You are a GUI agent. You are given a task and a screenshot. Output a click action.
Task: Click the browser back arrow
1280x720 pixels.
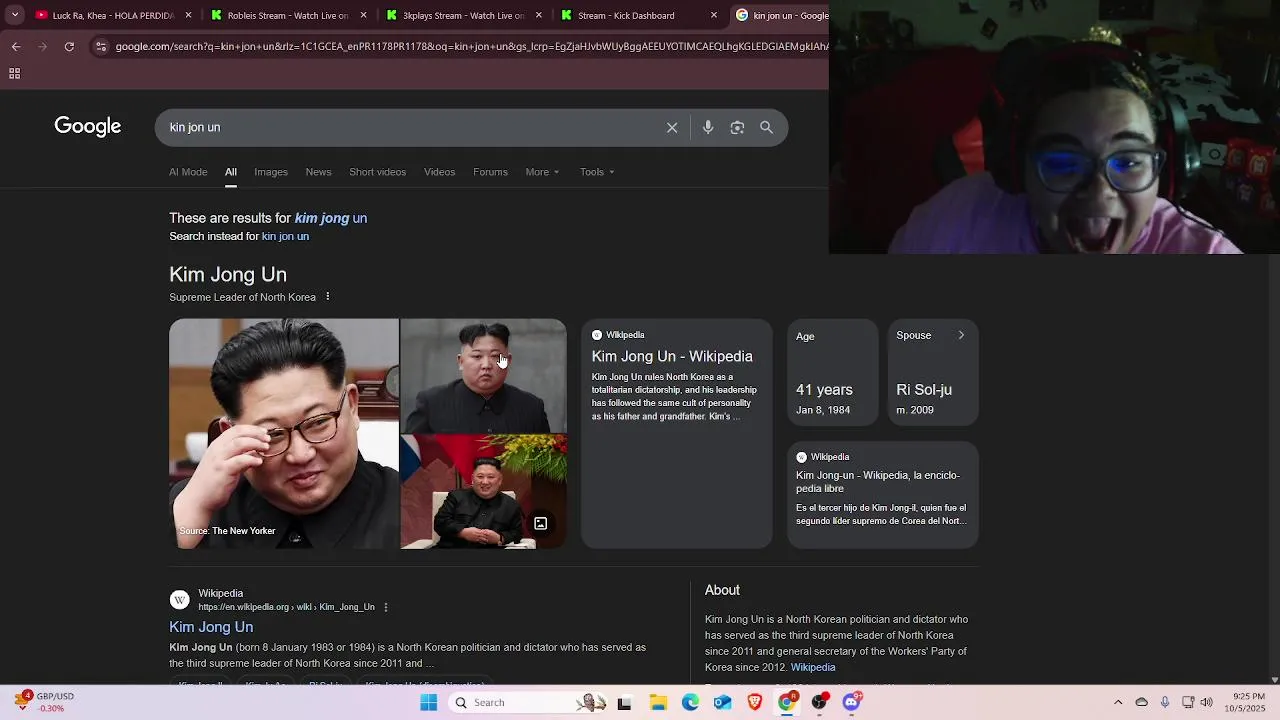(x=16, y=46)
